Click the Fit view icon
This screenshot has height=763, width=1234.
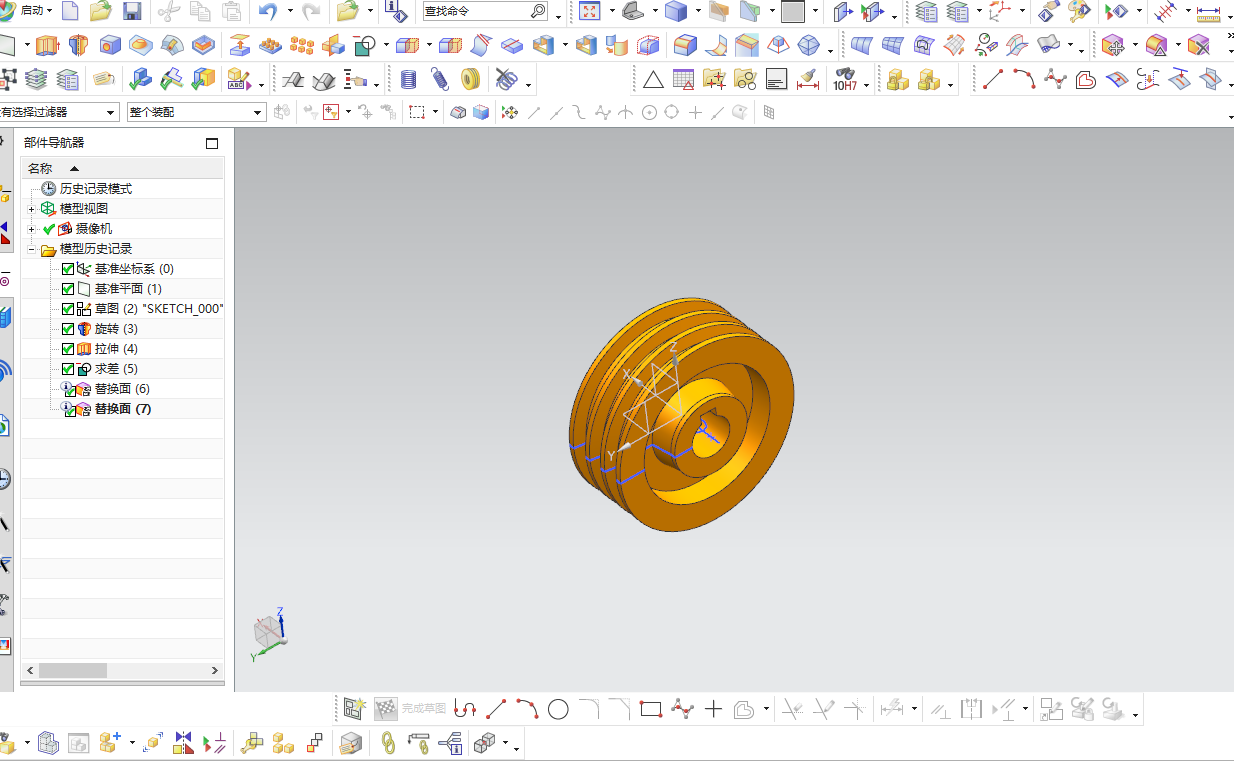click(590, 12)
